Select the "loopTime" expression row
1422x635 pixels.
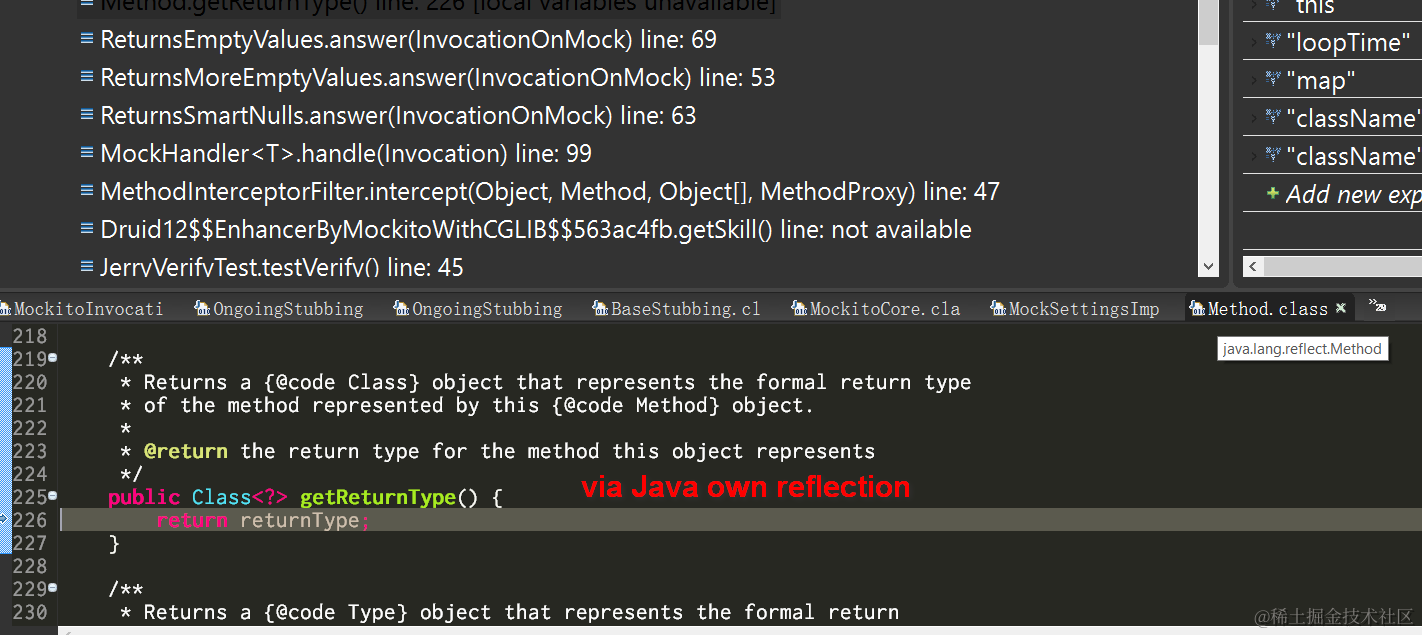1332,43
